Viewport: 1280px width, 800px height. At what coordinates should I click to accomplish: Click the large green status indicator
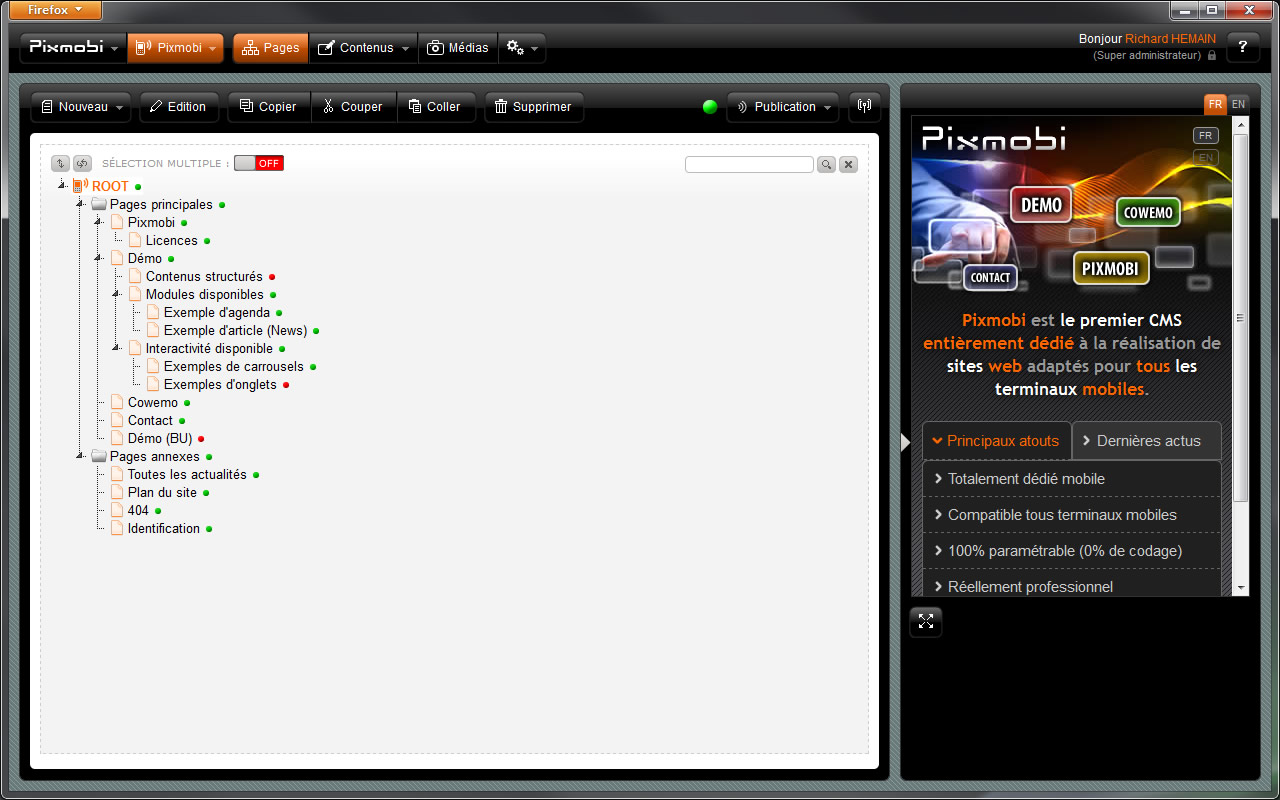point(710,107)
